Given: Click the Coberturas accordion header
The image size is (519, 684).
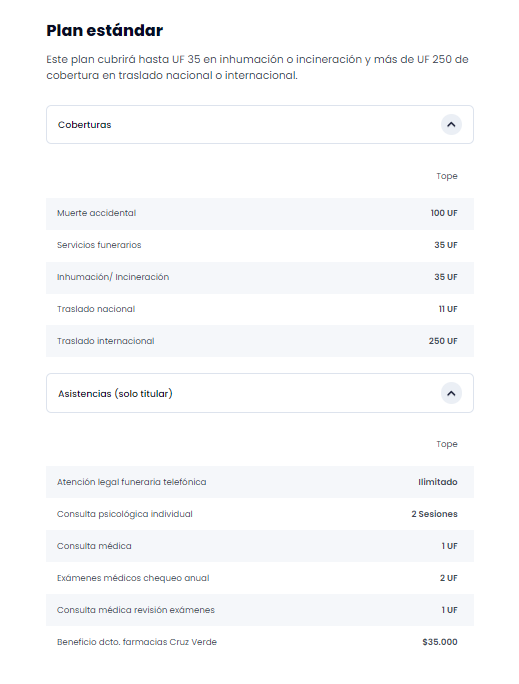Looking at the screenshot, I should point(260,125).
